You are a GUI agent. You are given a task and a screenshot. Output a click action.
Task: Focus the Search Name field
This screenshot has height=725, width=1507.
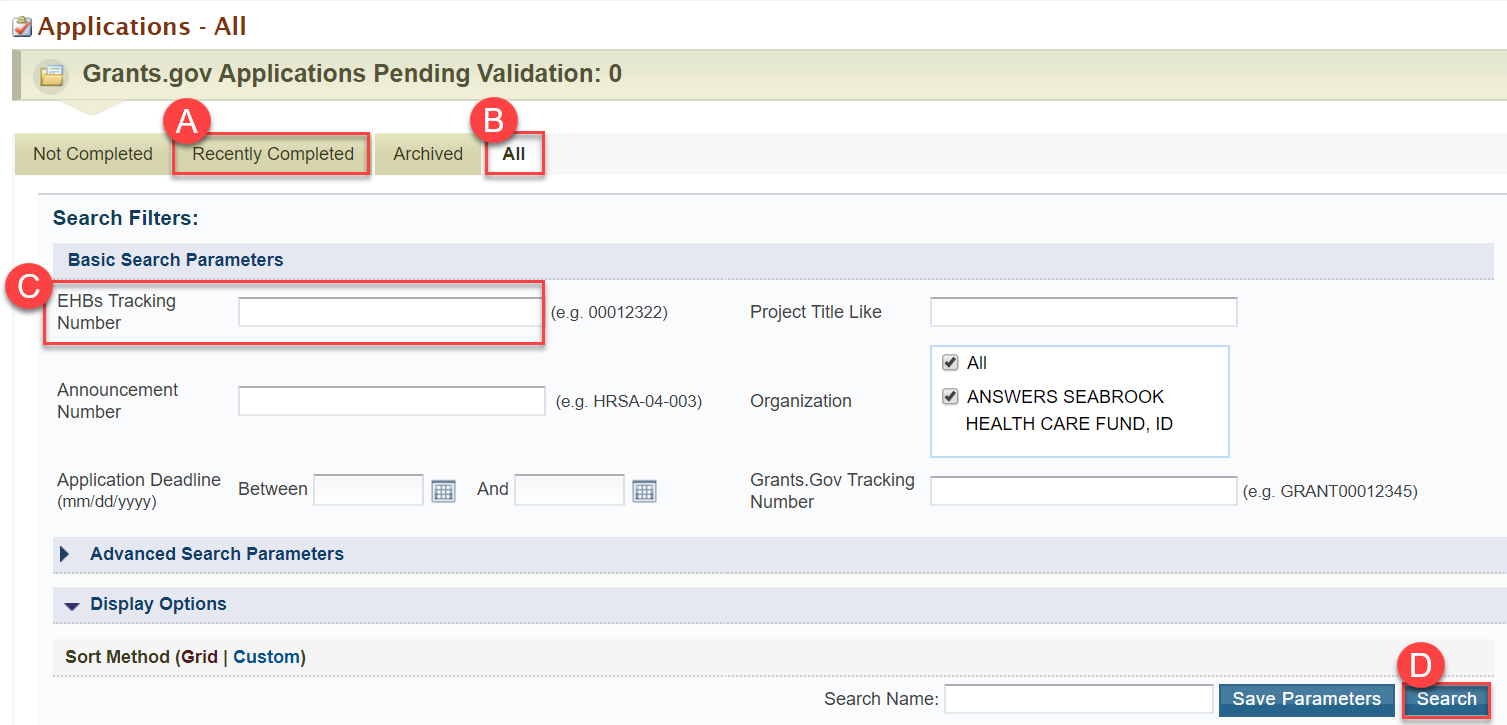[1079, 699]
